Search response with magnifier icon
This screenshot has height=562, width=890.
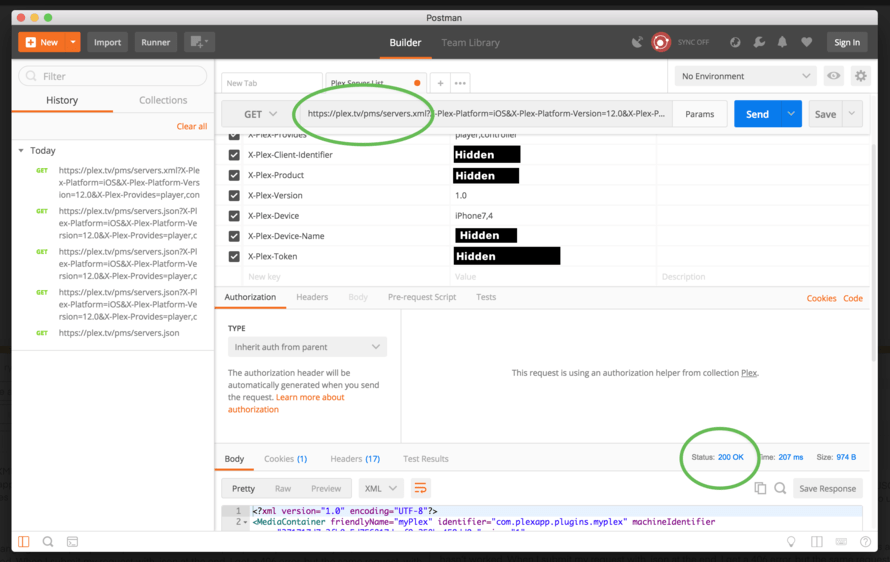[780, 488]
